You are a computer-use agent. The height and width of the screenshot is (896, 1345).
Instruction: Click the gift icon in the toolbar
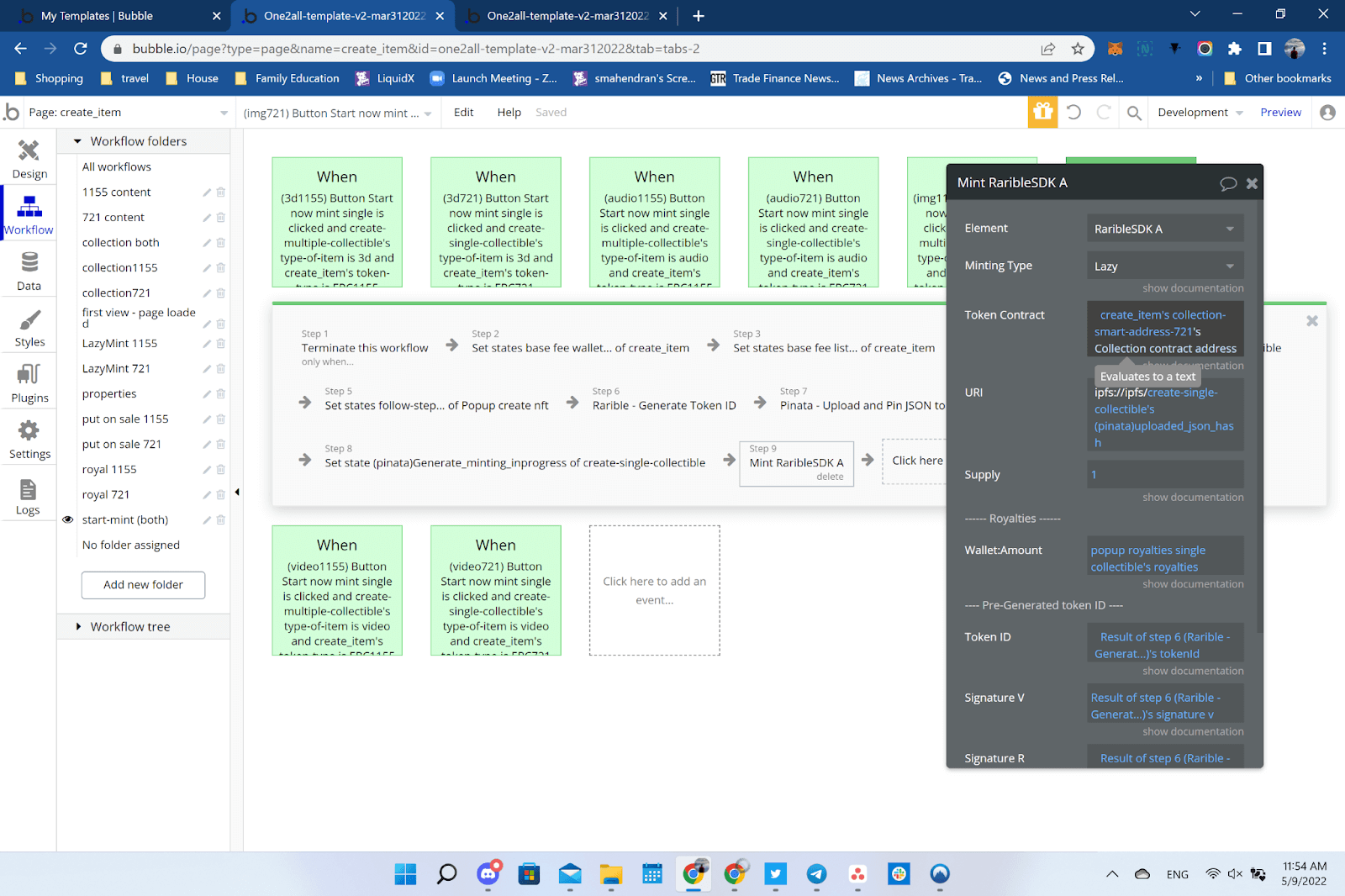click(1042, 112)
